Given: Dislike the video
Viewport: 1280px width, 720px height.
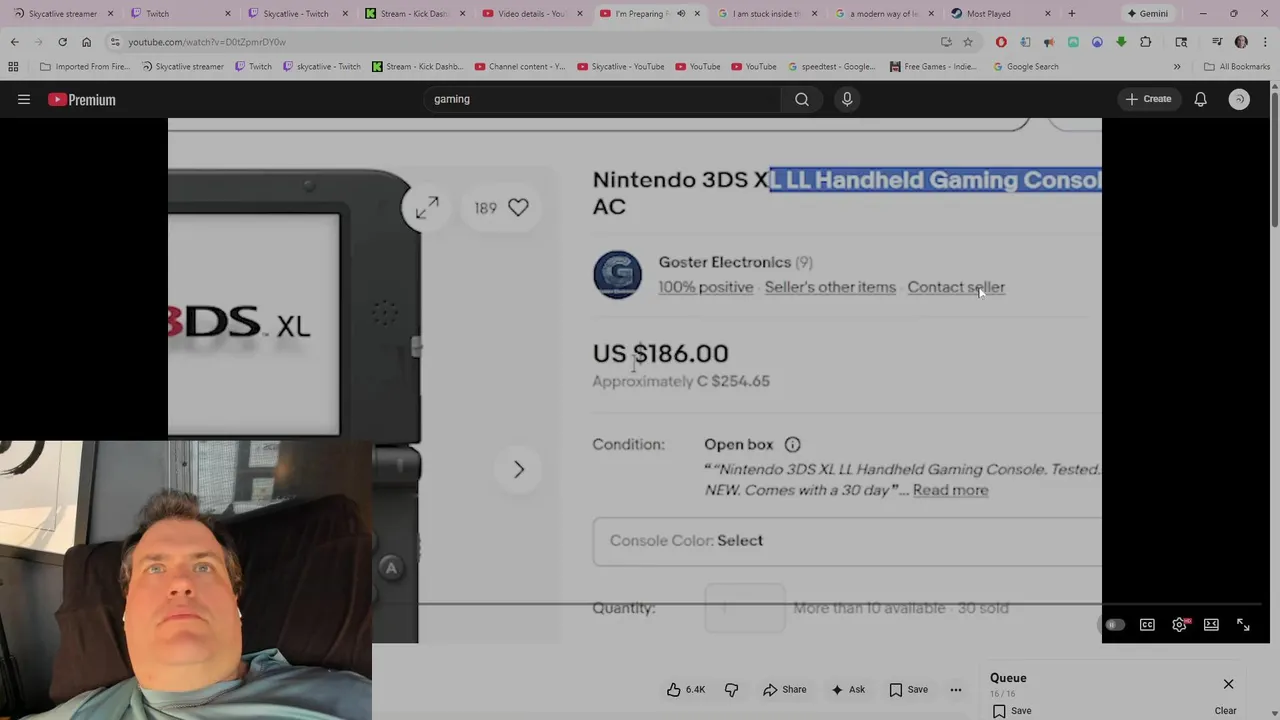Looking at the screenshot, I should [x=731, y=689].
